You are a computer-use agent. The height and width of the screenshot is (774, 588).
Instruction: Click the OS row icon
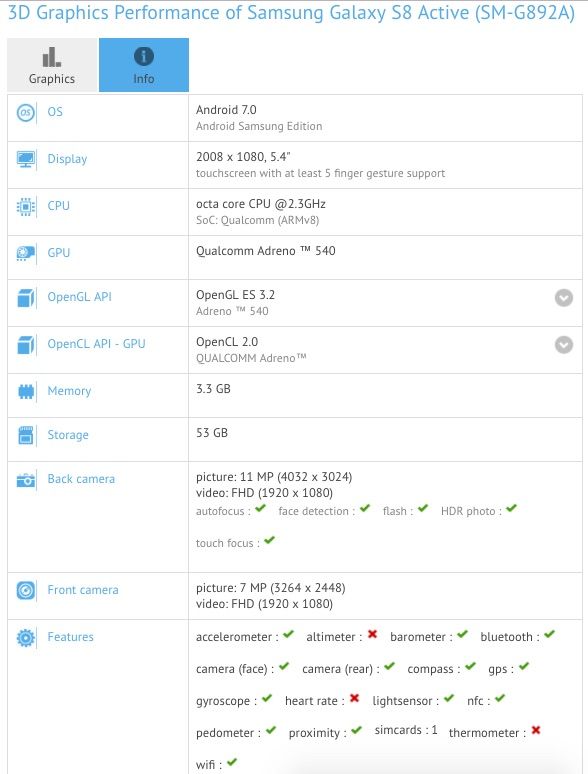coord(26,113)
